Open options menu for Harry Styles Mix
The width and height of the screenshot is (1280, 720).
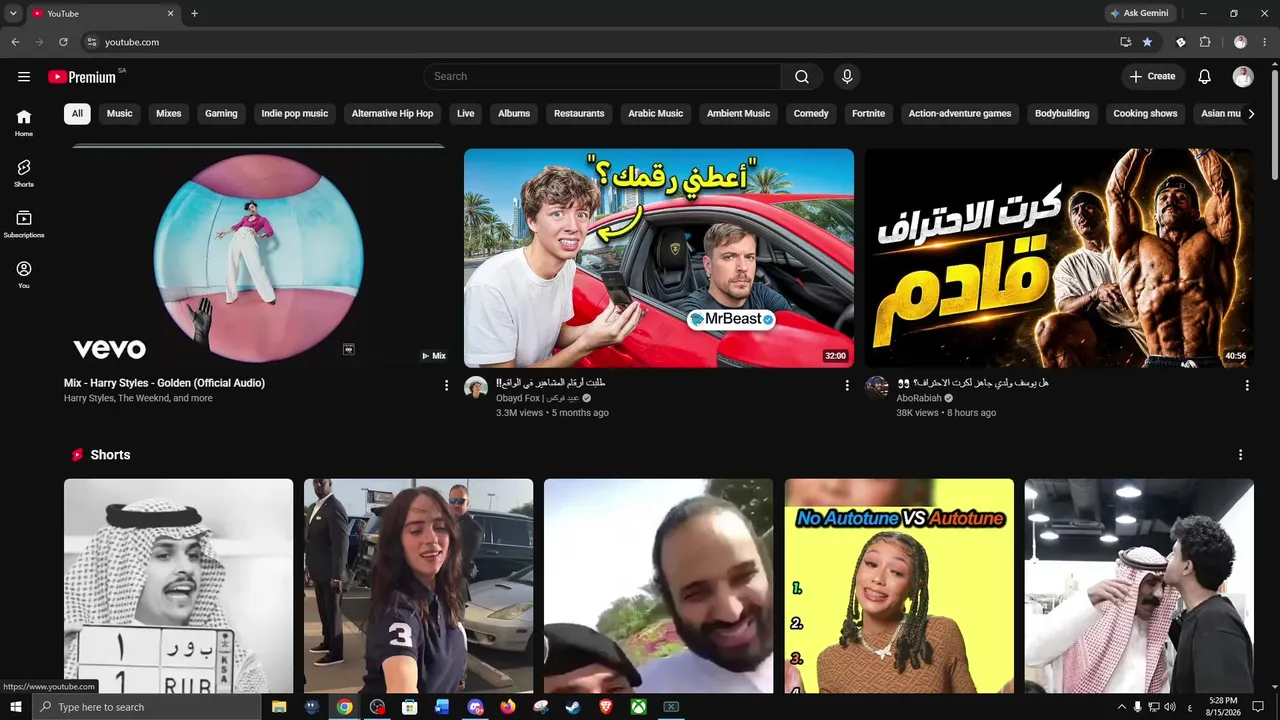(446, 386)
